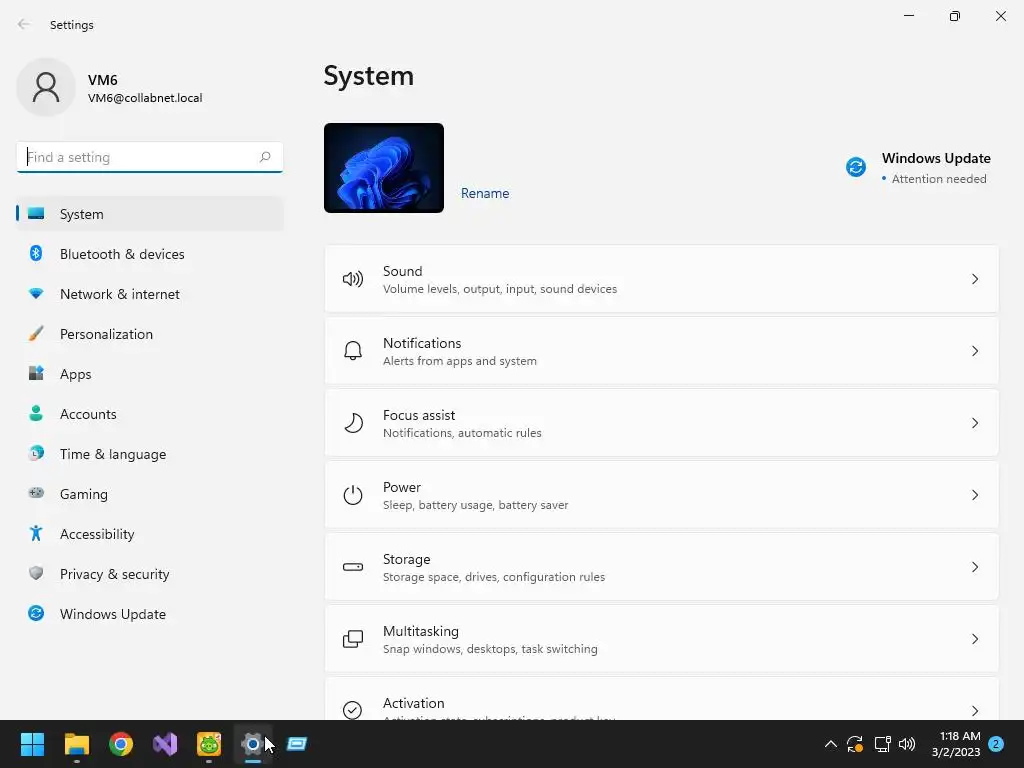Expand the Sound row chevron

(x=974, y=280)
